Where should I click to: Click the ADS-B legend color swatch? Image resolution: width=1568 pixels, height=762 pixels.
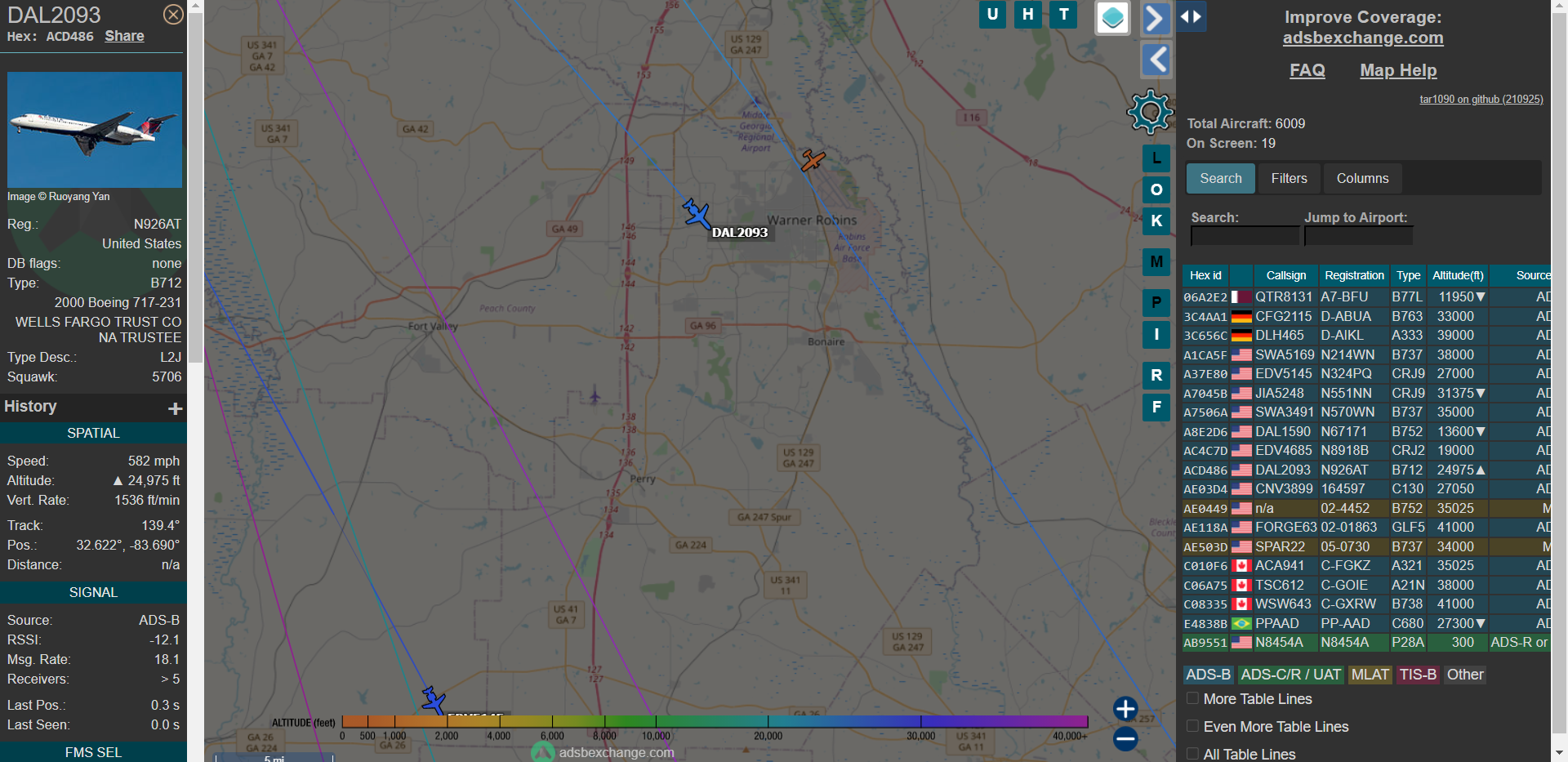[x=1208, y=675]
